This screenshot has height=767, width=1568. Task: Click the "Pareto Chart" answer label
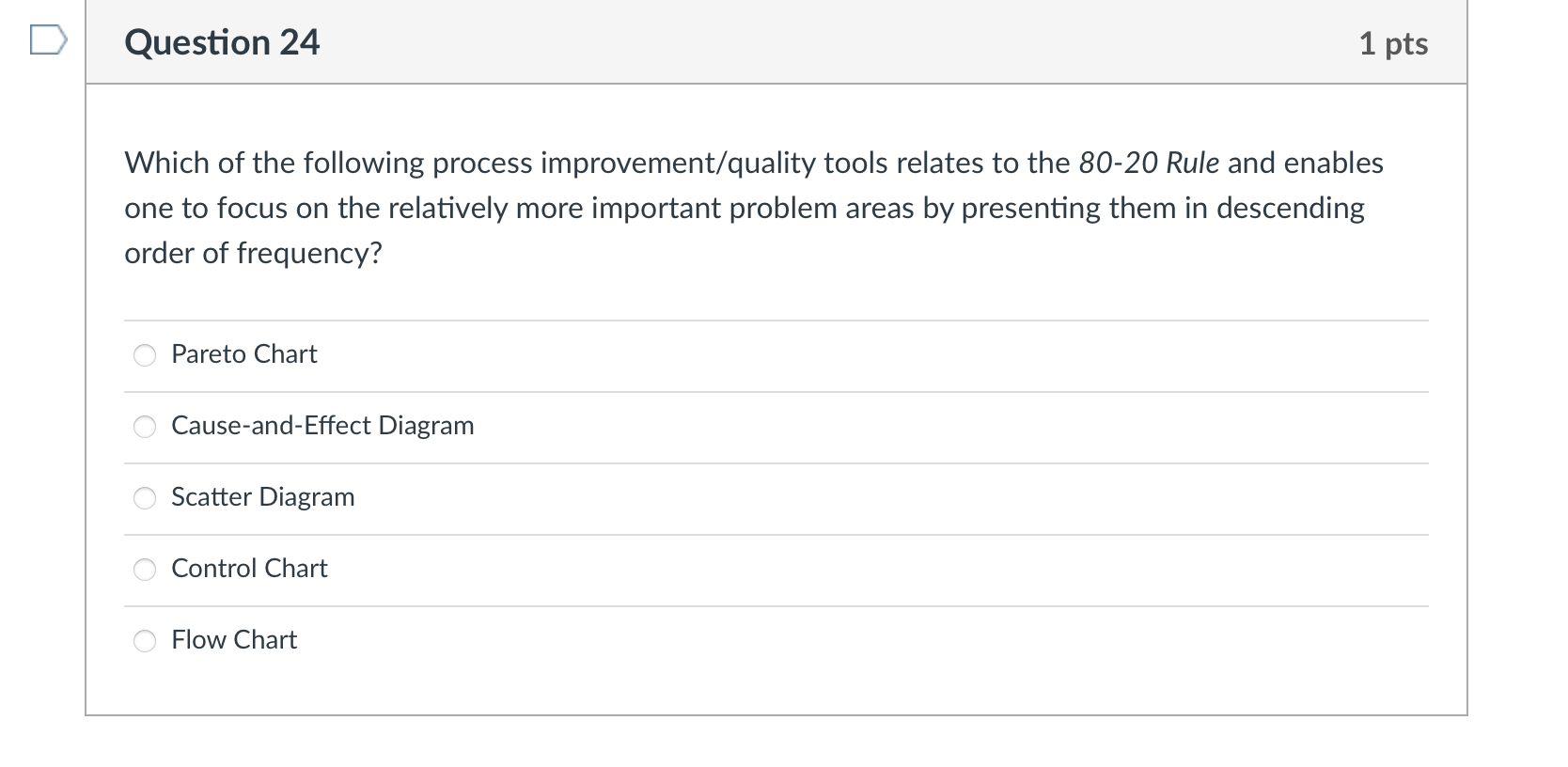(x=244, y=354)
